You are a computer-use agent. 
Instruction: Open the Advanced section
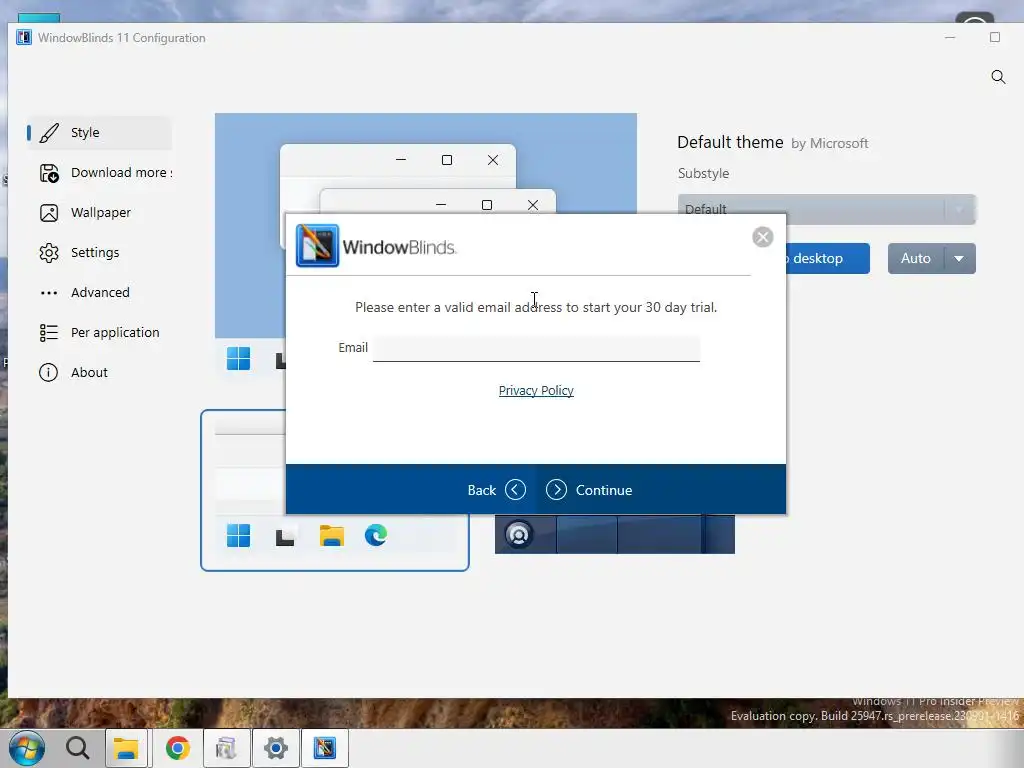pyautogui.click(x=99, y=293)
